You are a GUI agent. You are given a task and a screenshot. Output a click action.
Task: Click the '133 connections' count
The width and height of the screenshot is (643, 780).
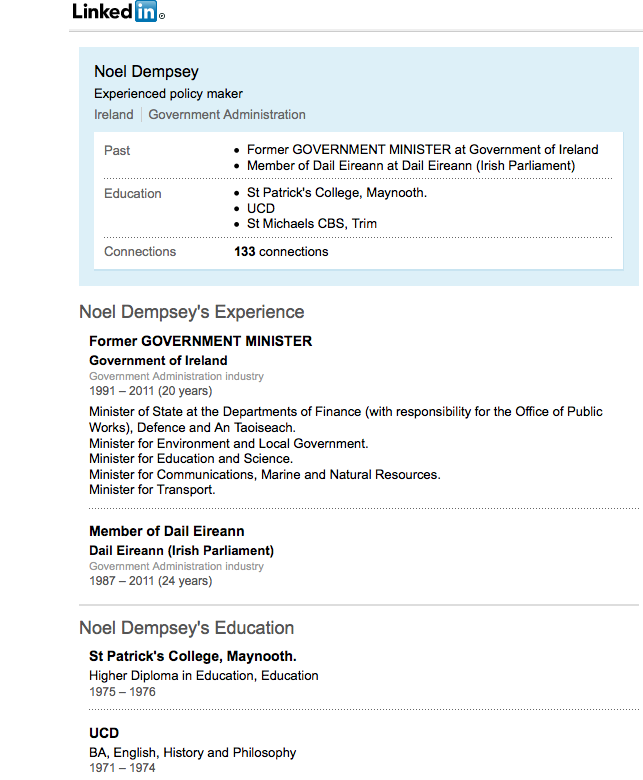(281, 252)
